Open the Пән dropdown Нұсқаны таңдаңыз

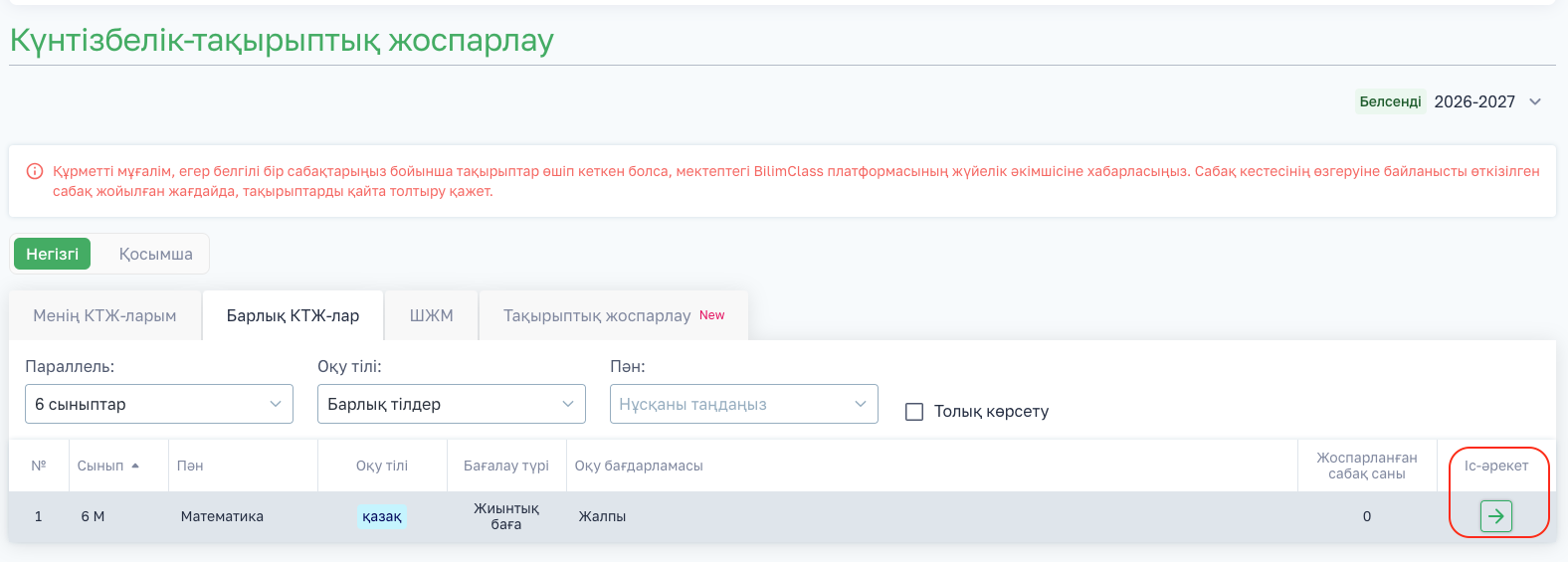(744, 404)
